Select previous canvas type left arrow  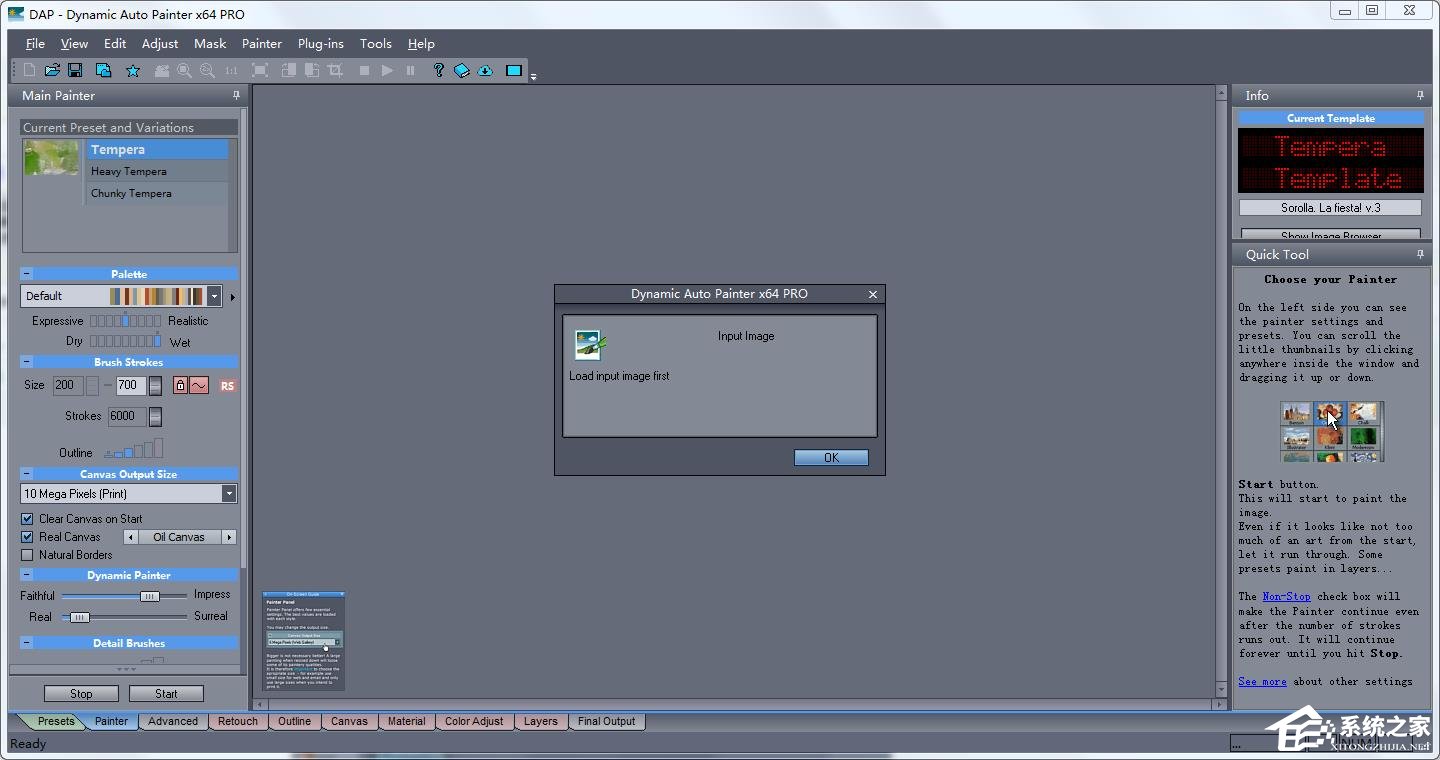[x=130, y=537]
